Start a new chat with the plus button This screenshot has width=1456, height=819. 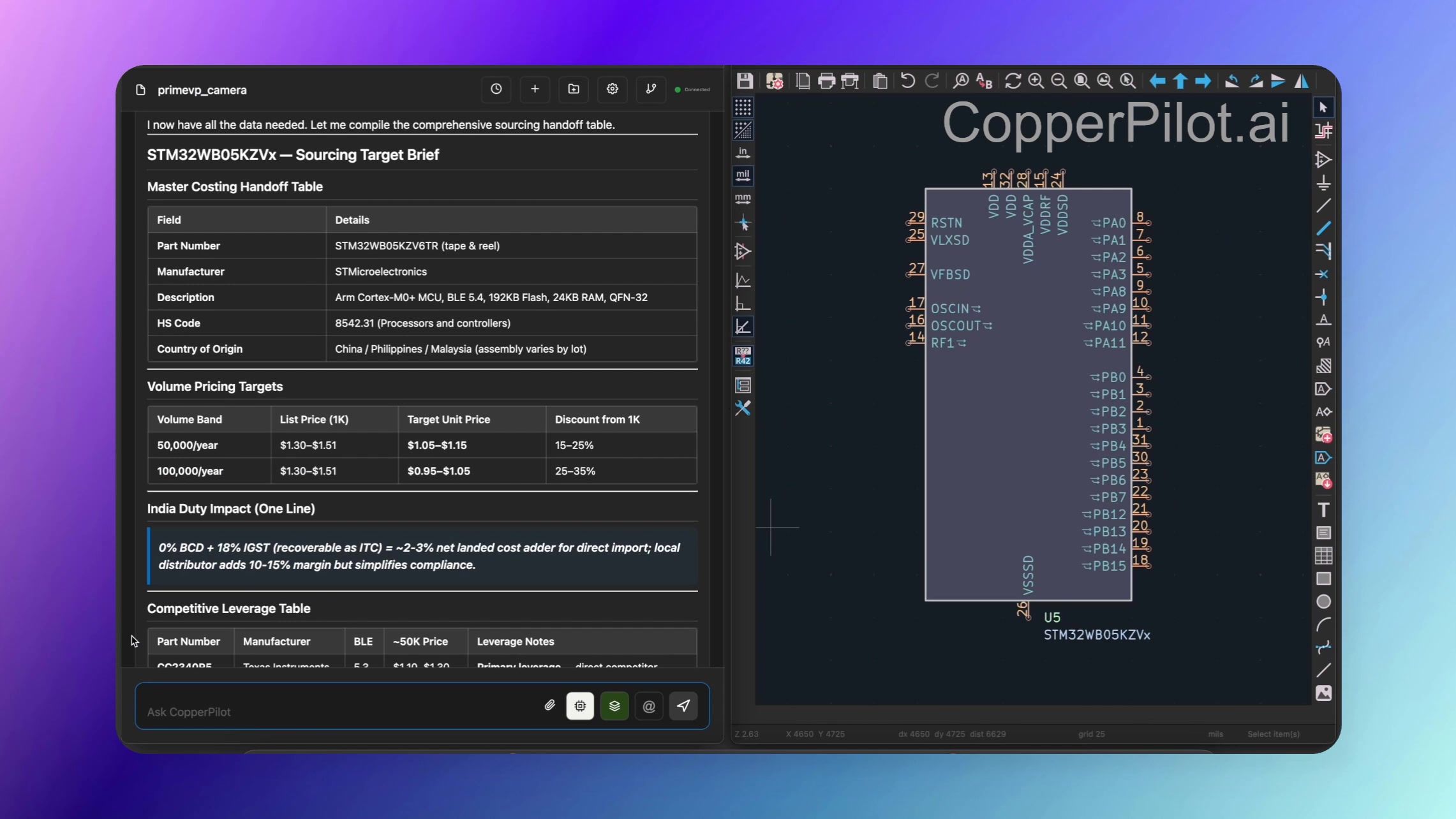535,89
